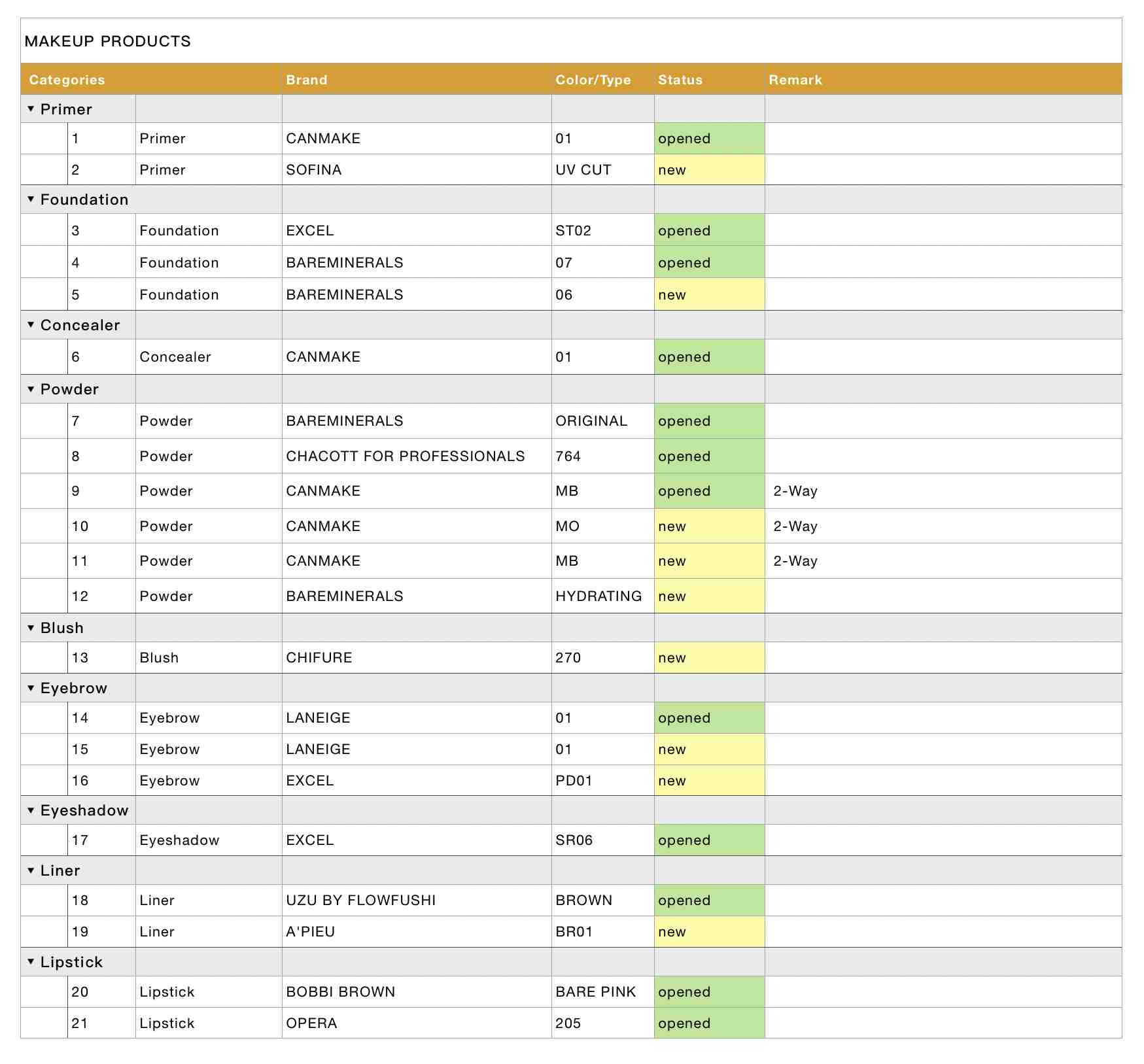The width and height of the screenshot is (1144, 1064).
Task: Click the opened status for CANMAKE Primer
Action: tap(710, 138)
